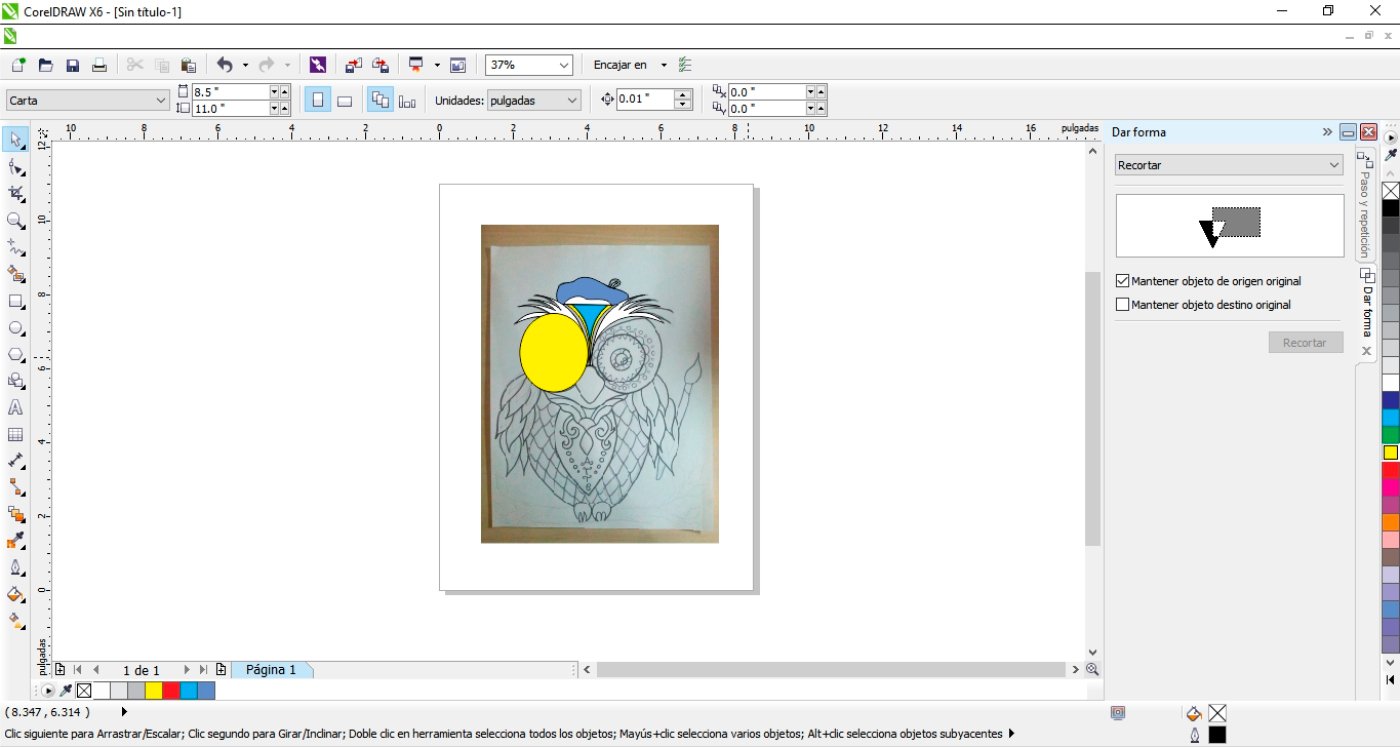1400x747 pixels.
Task: Create a new document
Action: tap(18, 65)
